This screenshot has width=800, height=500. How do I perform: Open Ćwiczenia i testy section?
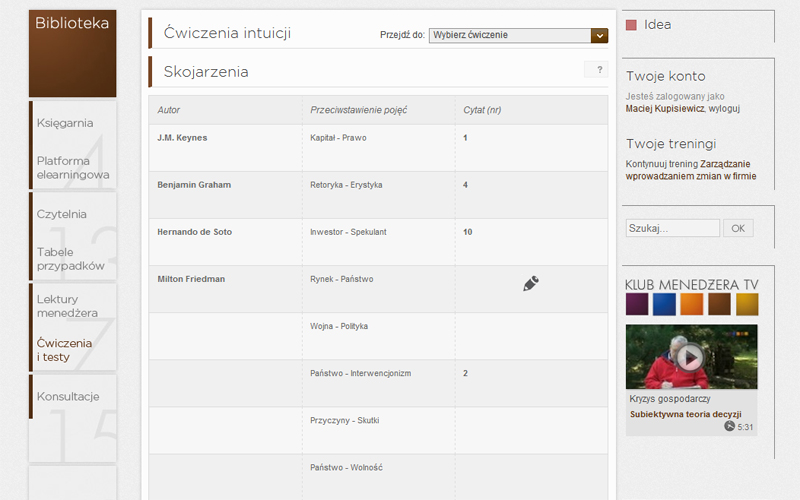click(x=64, y=350)
